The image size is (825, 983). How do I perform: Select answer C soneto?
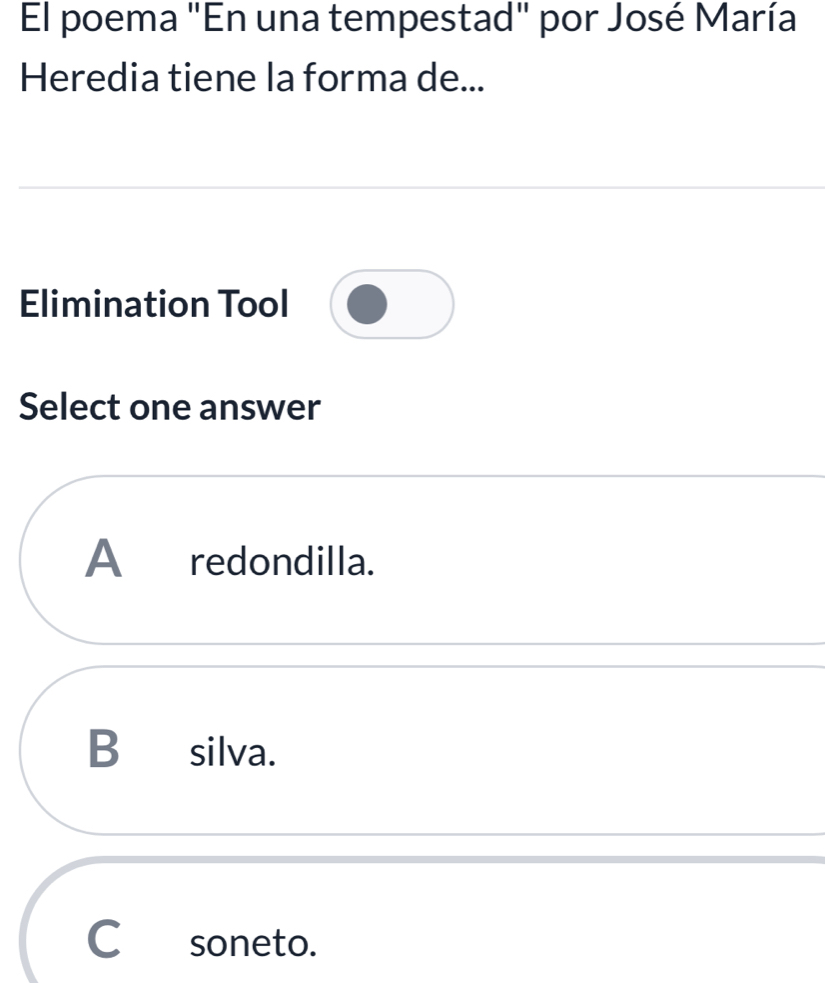(423, 922)
